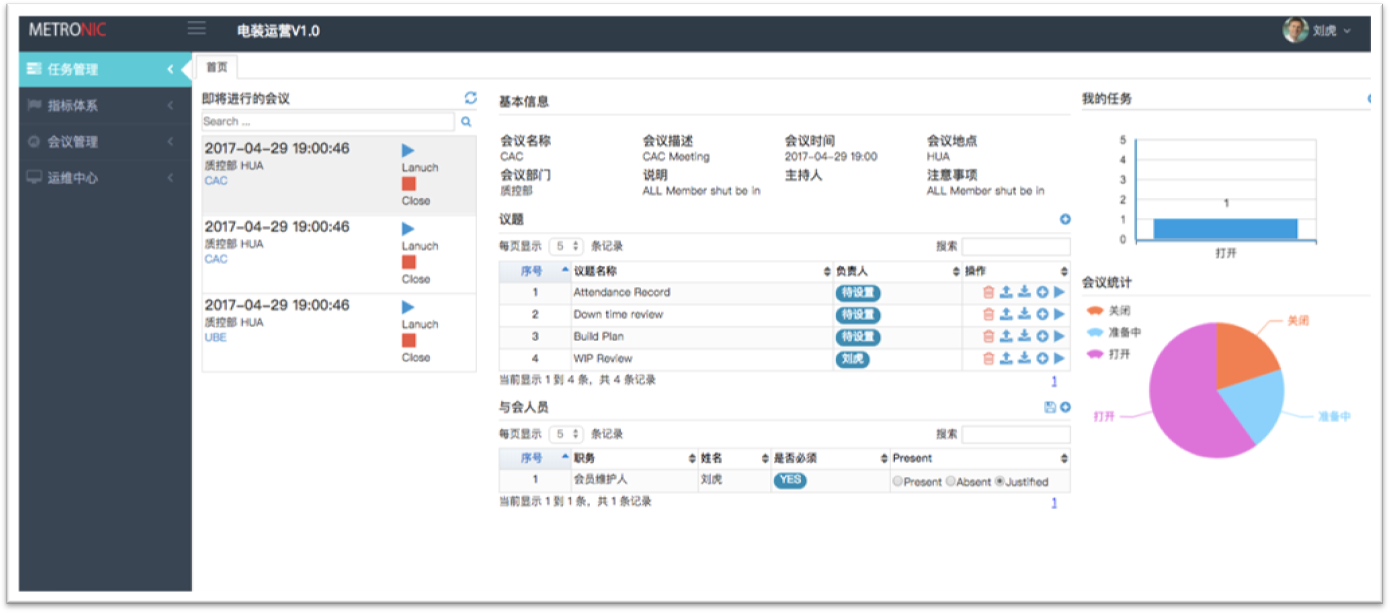Switch to the 首页 tab
The height and width of the screenshot is (613, 1390).
tap(216, 68)
